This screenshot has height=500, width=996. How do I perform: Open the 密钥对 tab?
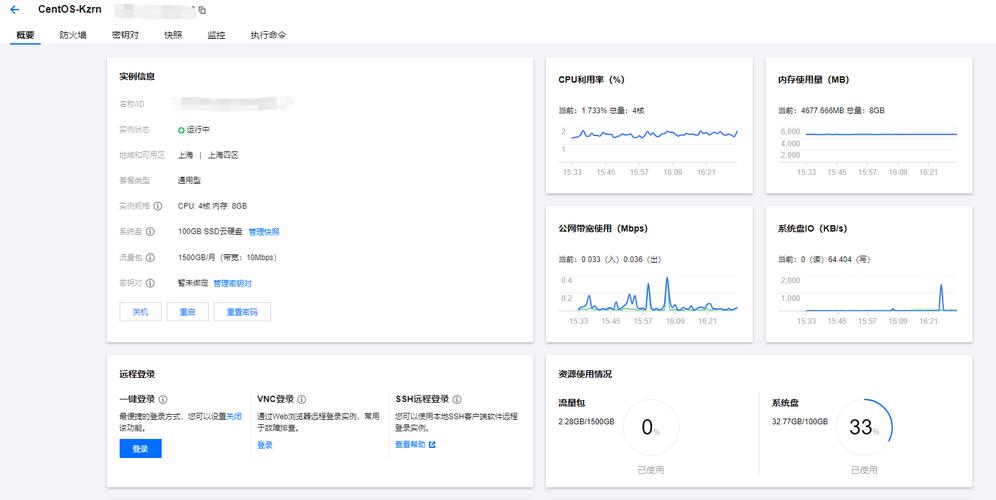click(125, 35)
